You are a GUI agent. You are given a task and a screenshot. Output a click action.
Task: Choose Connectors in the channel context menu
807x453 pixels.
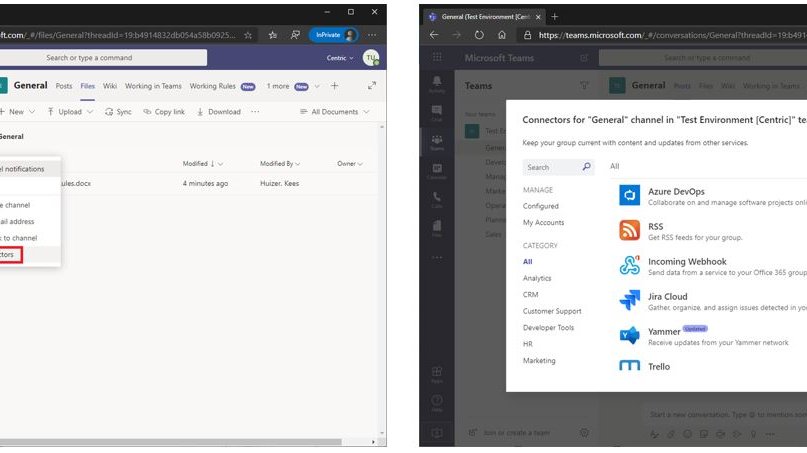(x=30, y=254)
